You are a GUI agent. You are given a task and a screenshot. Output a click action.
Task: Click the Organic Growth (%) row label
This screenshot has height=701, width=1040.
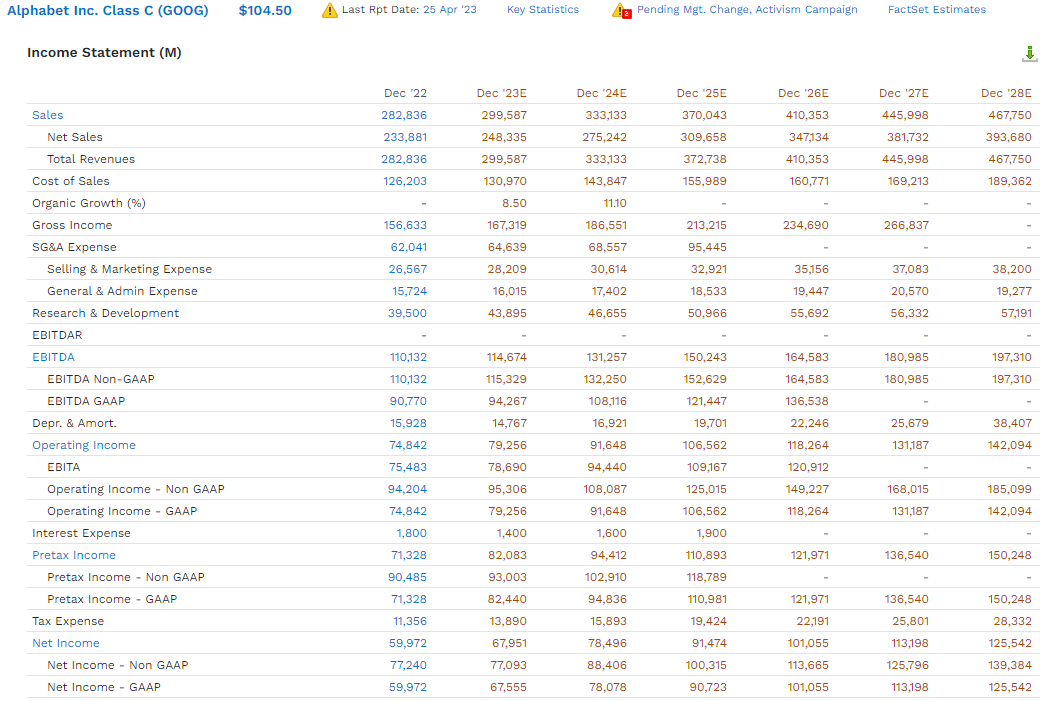coord(89,203)
